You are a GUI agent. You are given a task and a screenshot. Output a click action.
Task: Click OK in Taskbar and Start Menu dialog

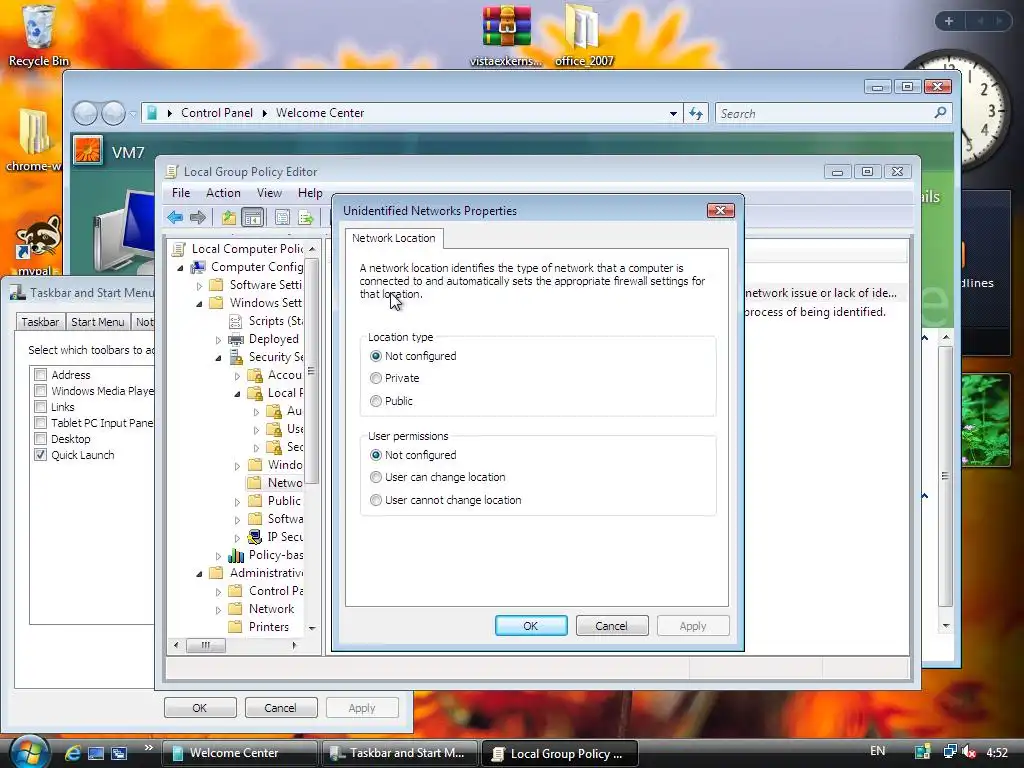point(200,708)
